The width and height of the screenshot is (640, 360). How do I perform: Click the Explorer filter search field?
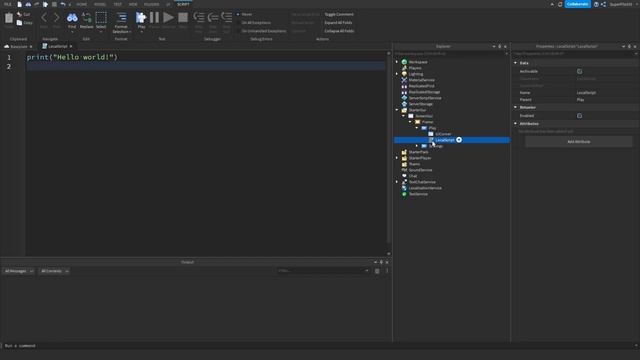click(450, 53)
